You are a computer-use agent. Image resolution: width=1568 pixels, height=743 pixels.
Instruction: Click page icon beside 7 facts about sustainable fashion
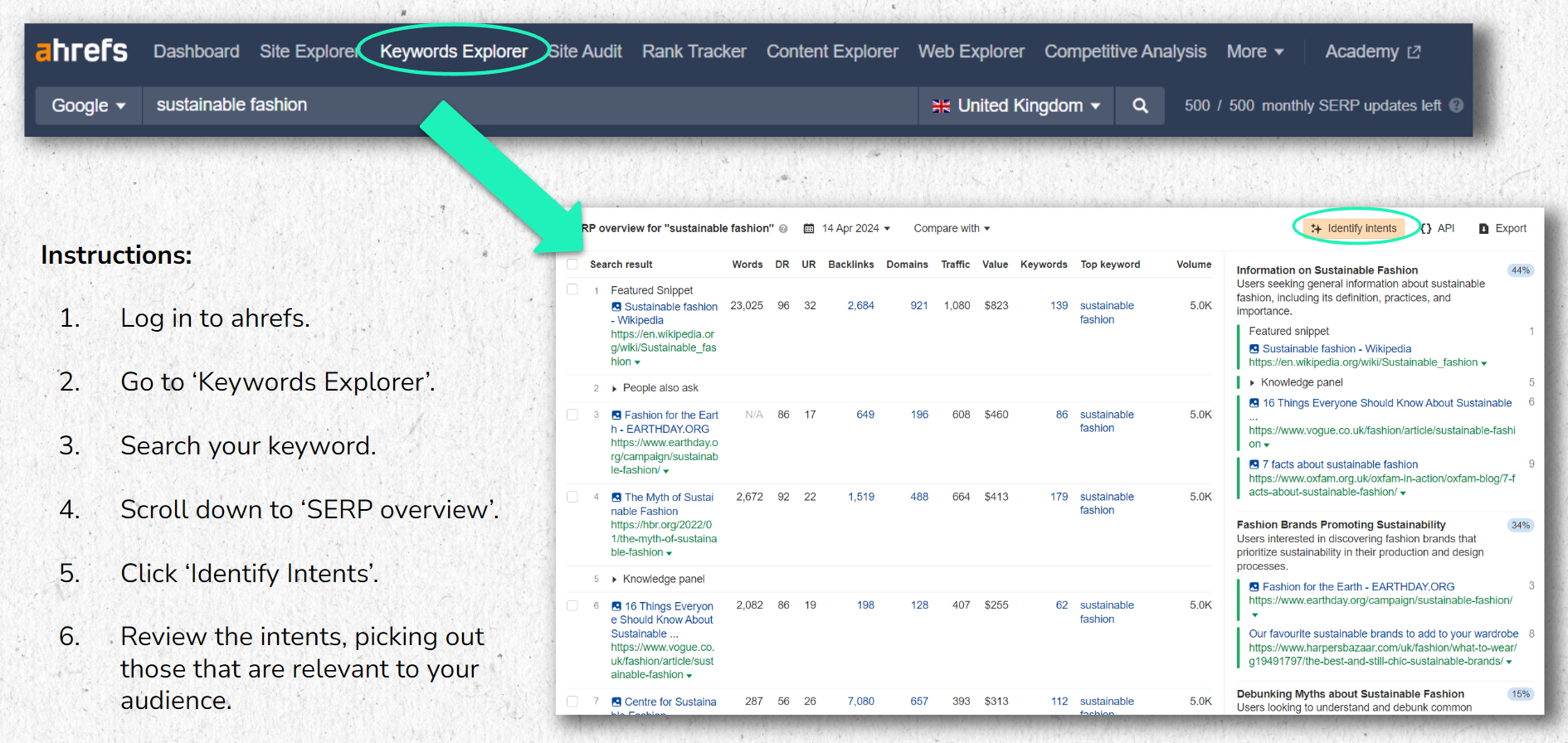1254,464
